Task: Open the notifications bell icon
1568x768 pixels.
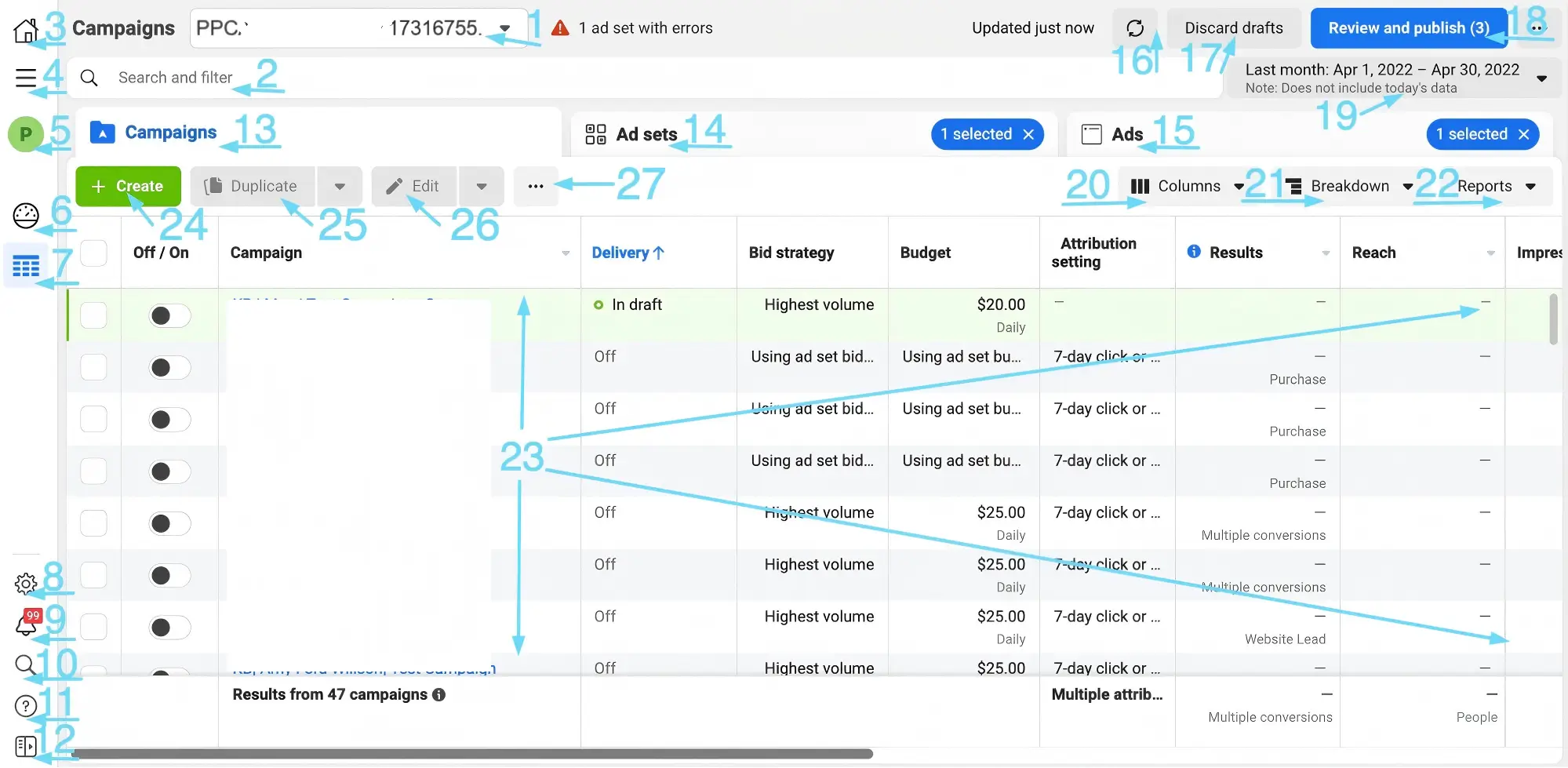Action: tap(26, 625)
